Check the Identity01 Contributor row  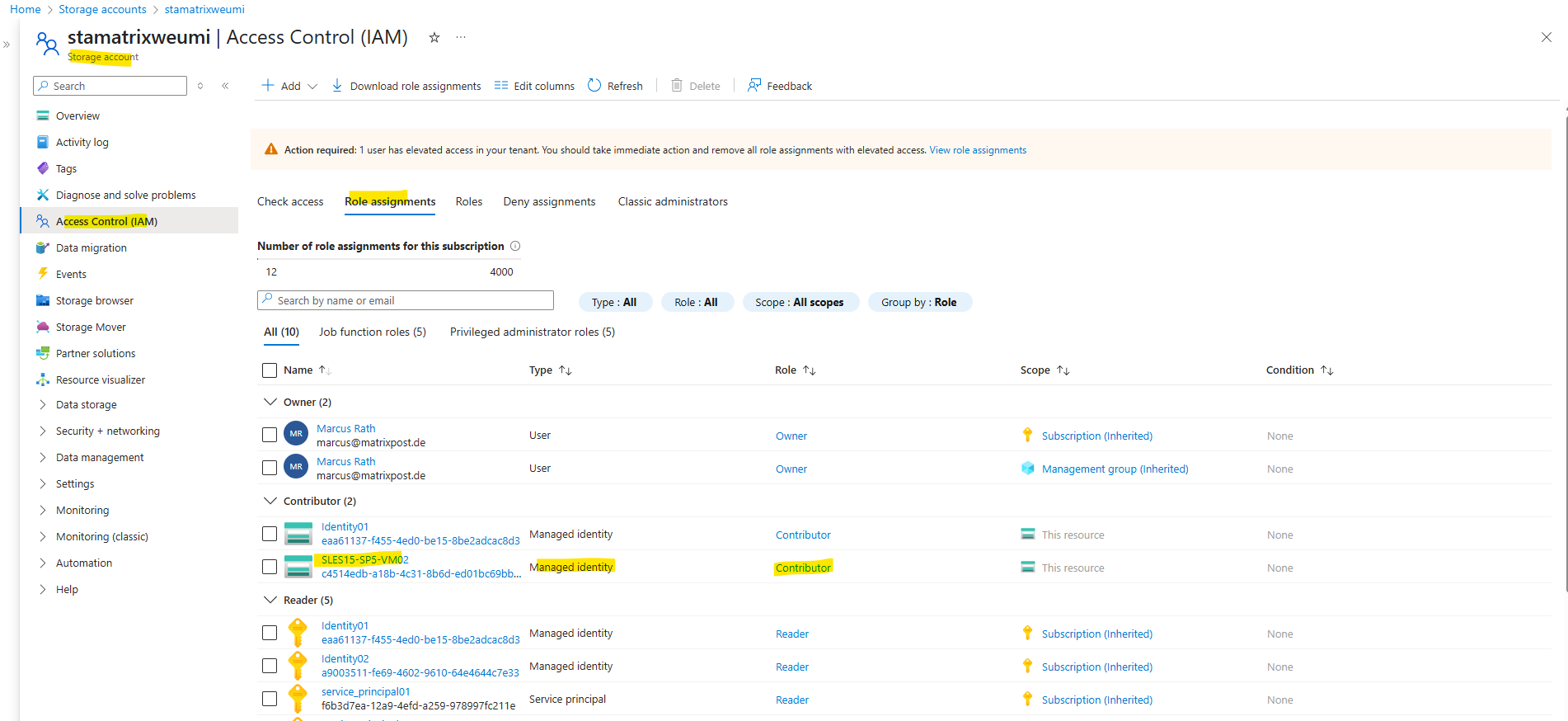pos(270,534)
